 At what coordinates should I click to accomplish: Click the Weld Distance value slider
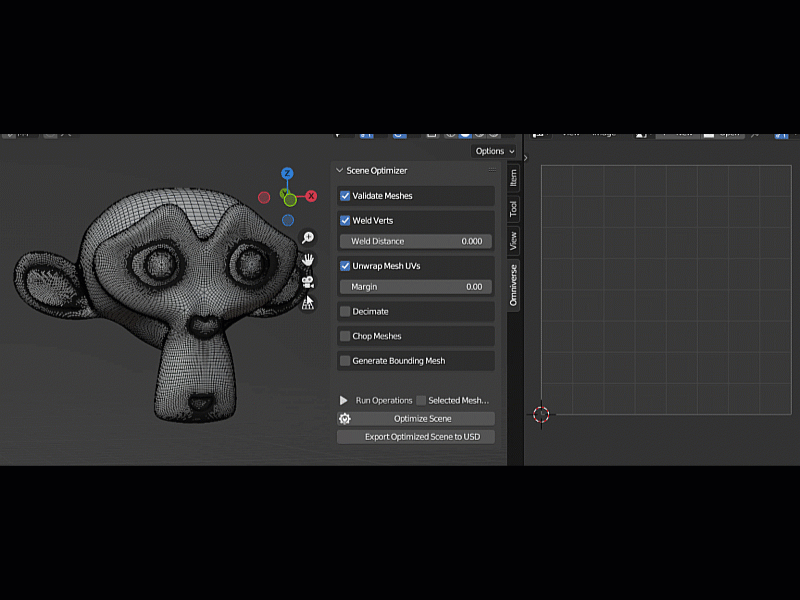tap(416, 241)
